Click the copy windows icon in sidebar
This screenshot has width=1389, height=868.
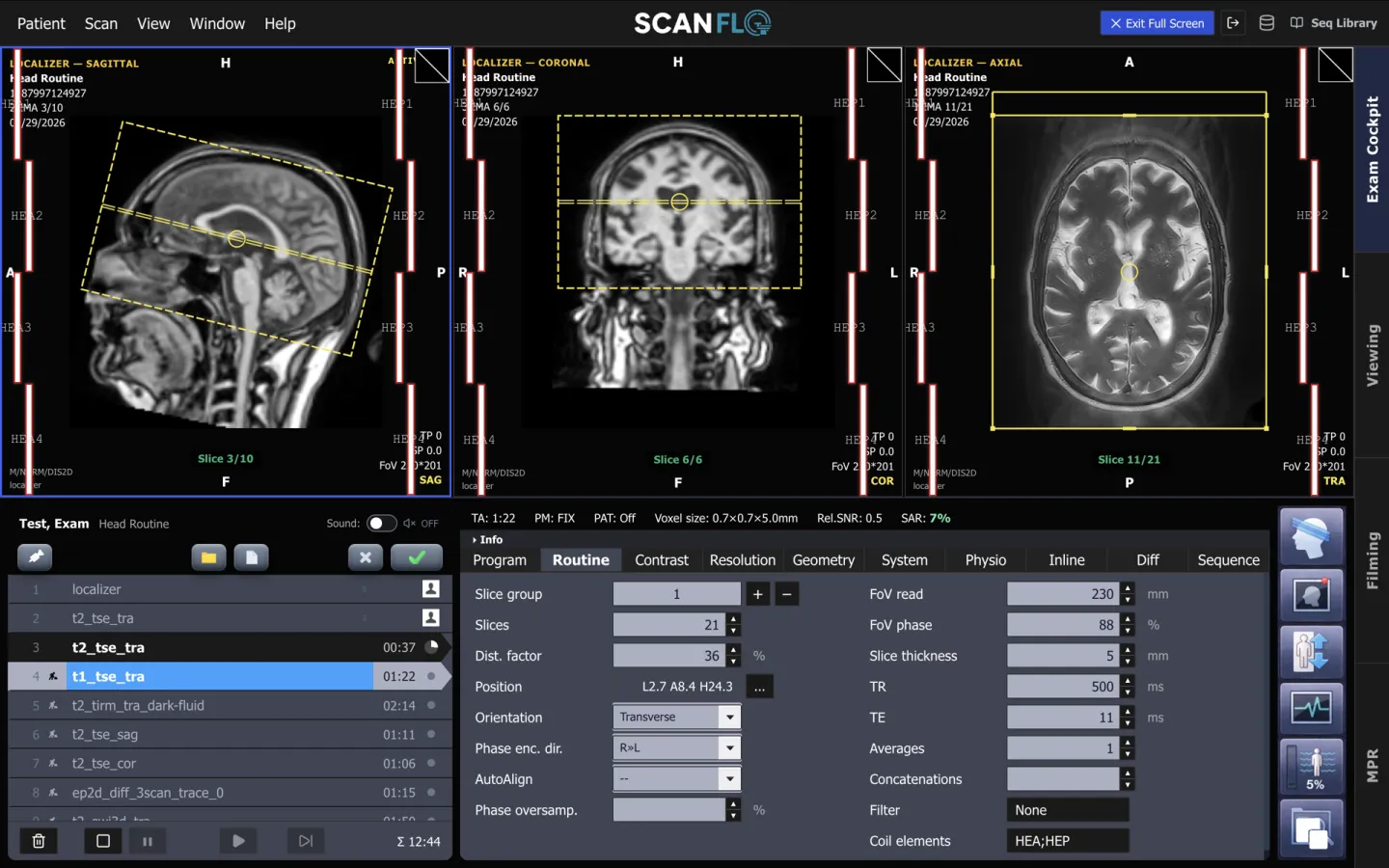[x=1312, y=828]
